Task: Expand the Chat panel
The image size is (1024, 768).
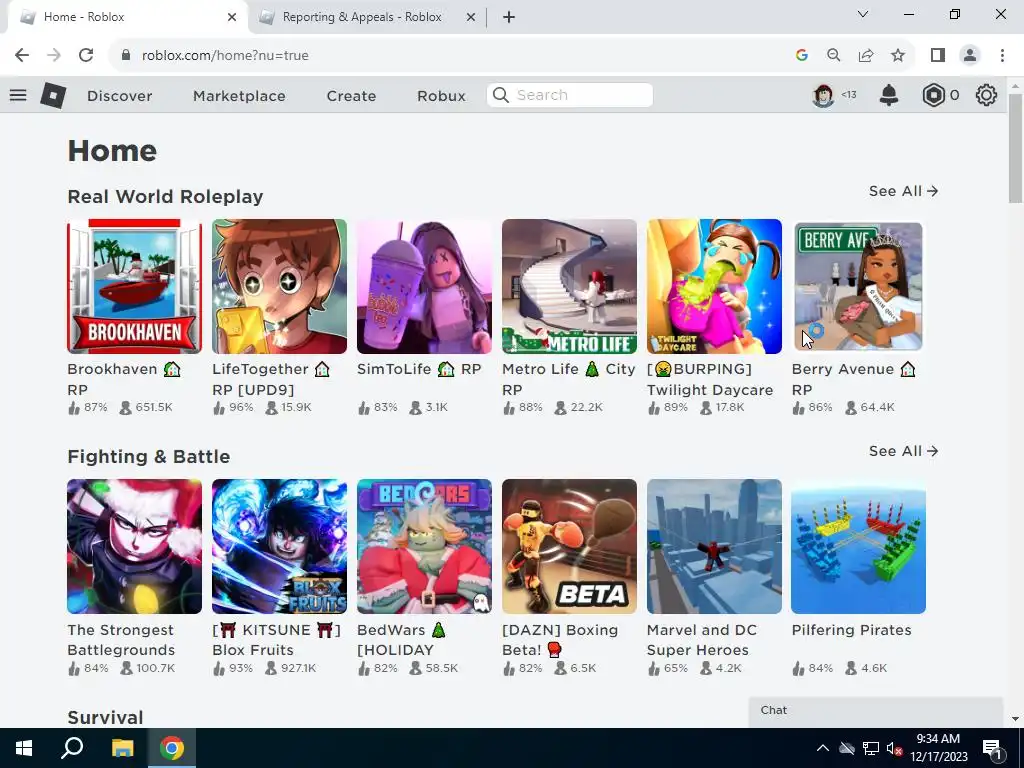Action: pyautogui.click(x=875, y=711)
